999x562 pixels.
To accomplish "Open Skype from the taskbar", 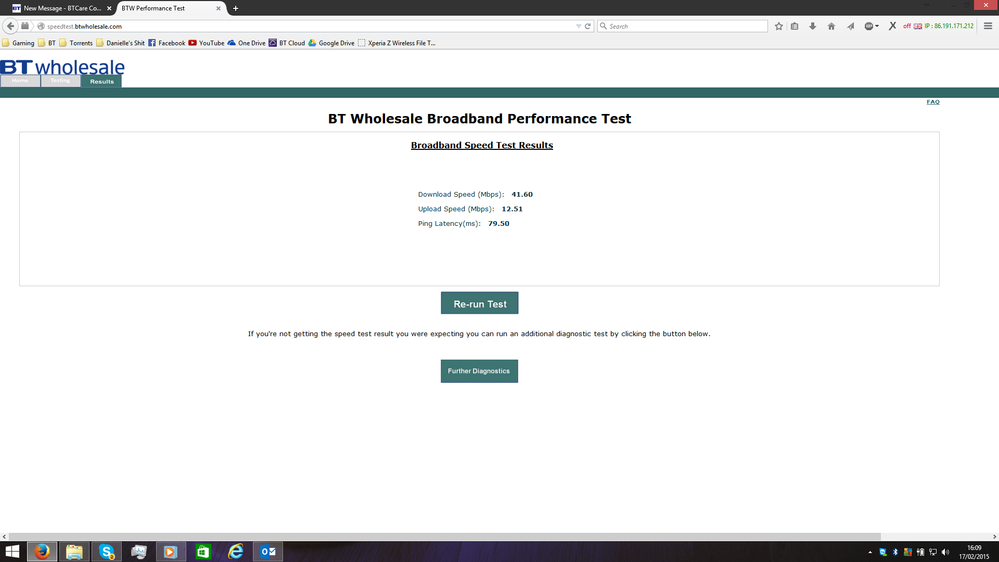I will (106, 552).
